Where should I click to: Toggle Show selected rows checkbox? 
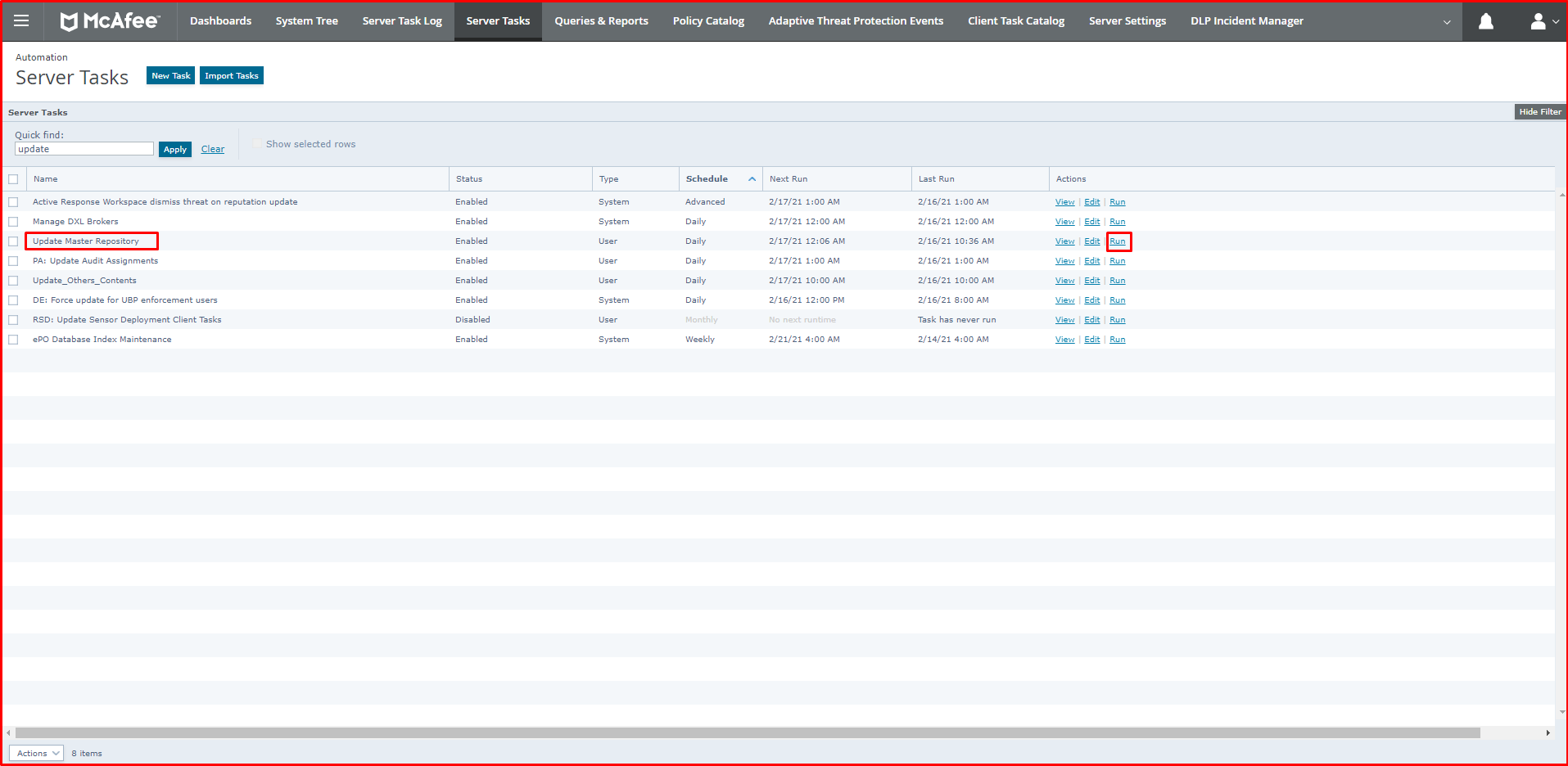pos(257,144)
